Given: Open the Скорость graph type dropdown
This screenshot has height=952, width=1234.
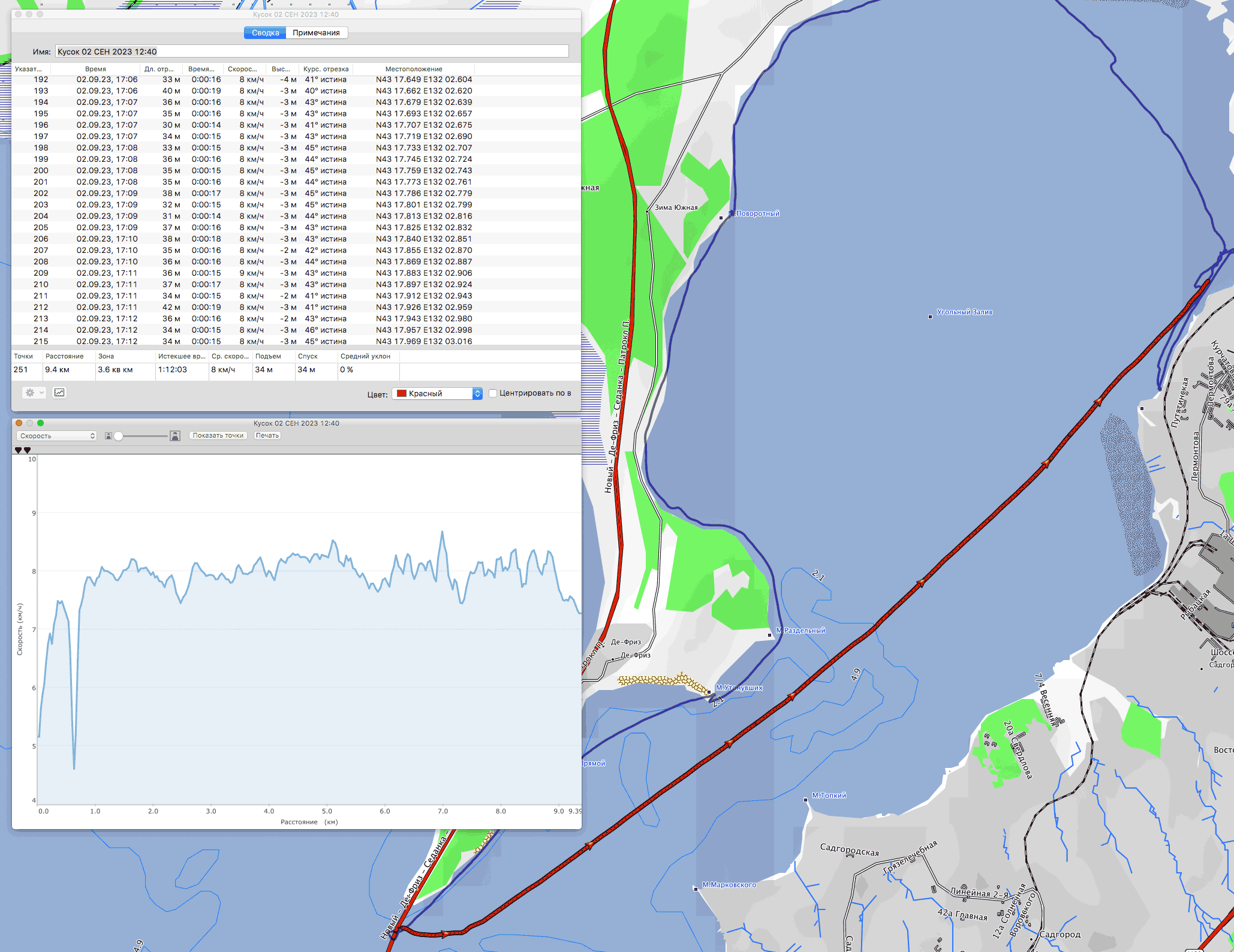Looking at the screenshot, I should click(57, 436).
